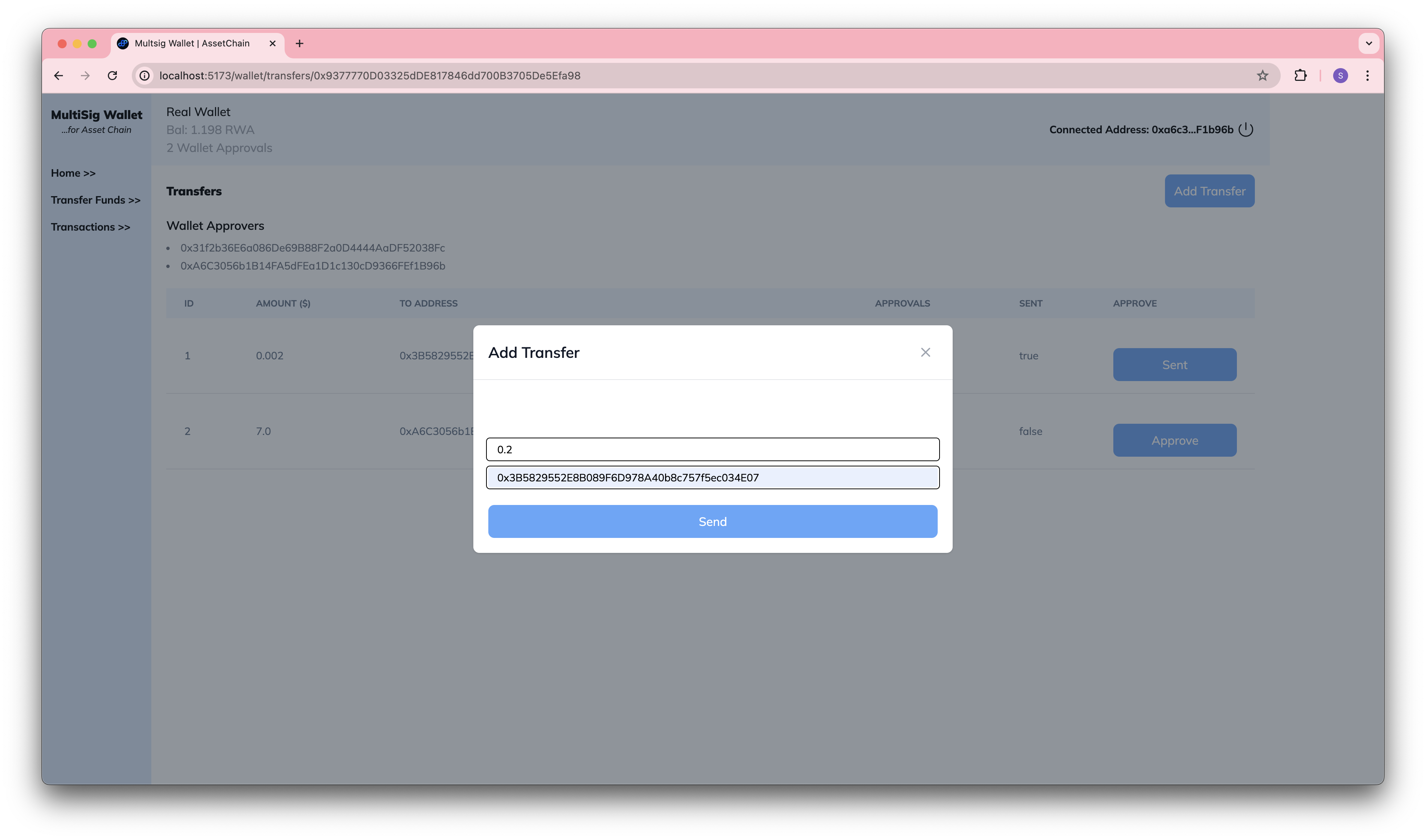Open Chrome three-dot menu
This screenshot has width=1426, height=840.
[x=1367, y=75]
